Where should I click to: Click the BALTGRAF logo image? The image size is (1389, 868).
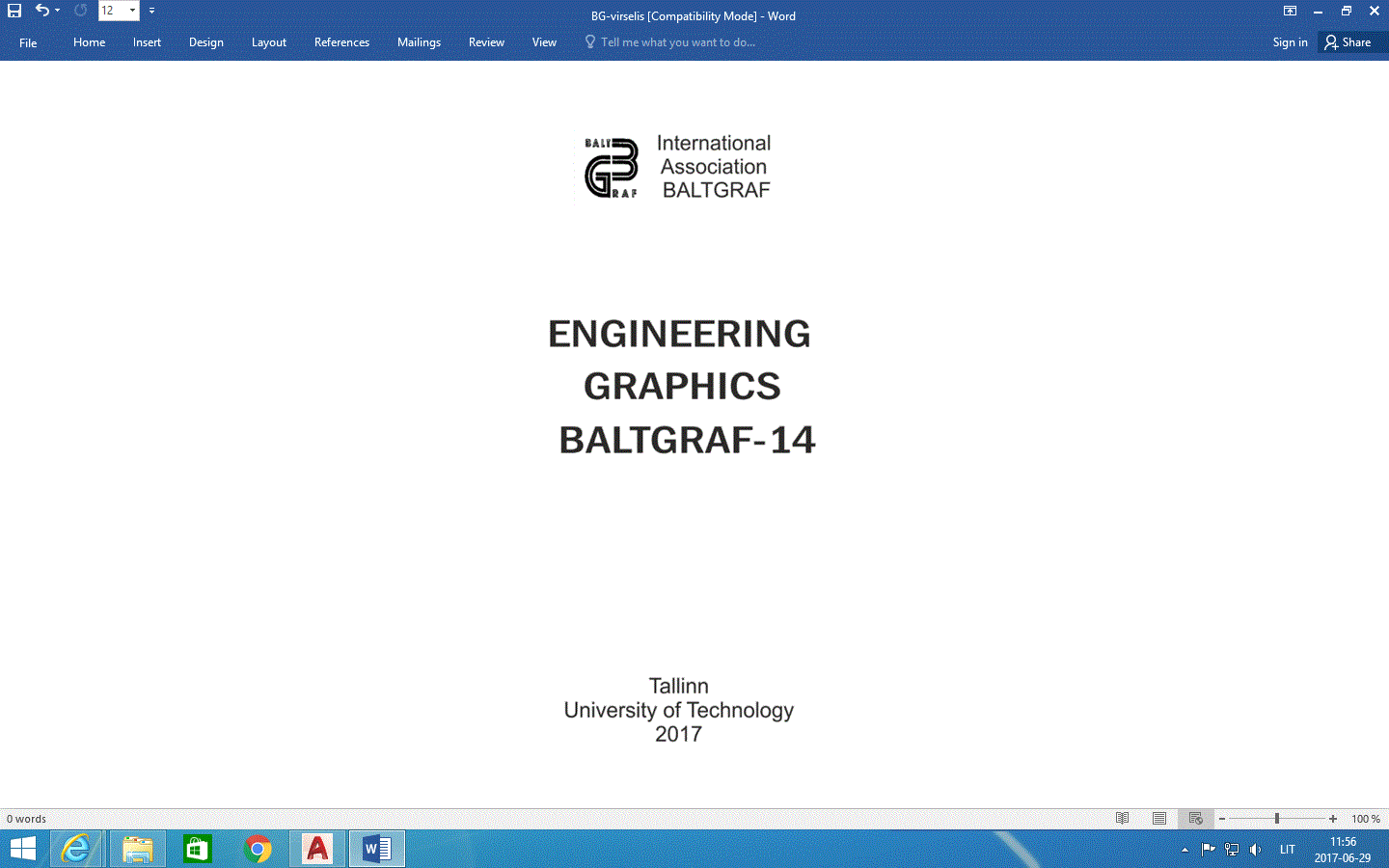612,168
